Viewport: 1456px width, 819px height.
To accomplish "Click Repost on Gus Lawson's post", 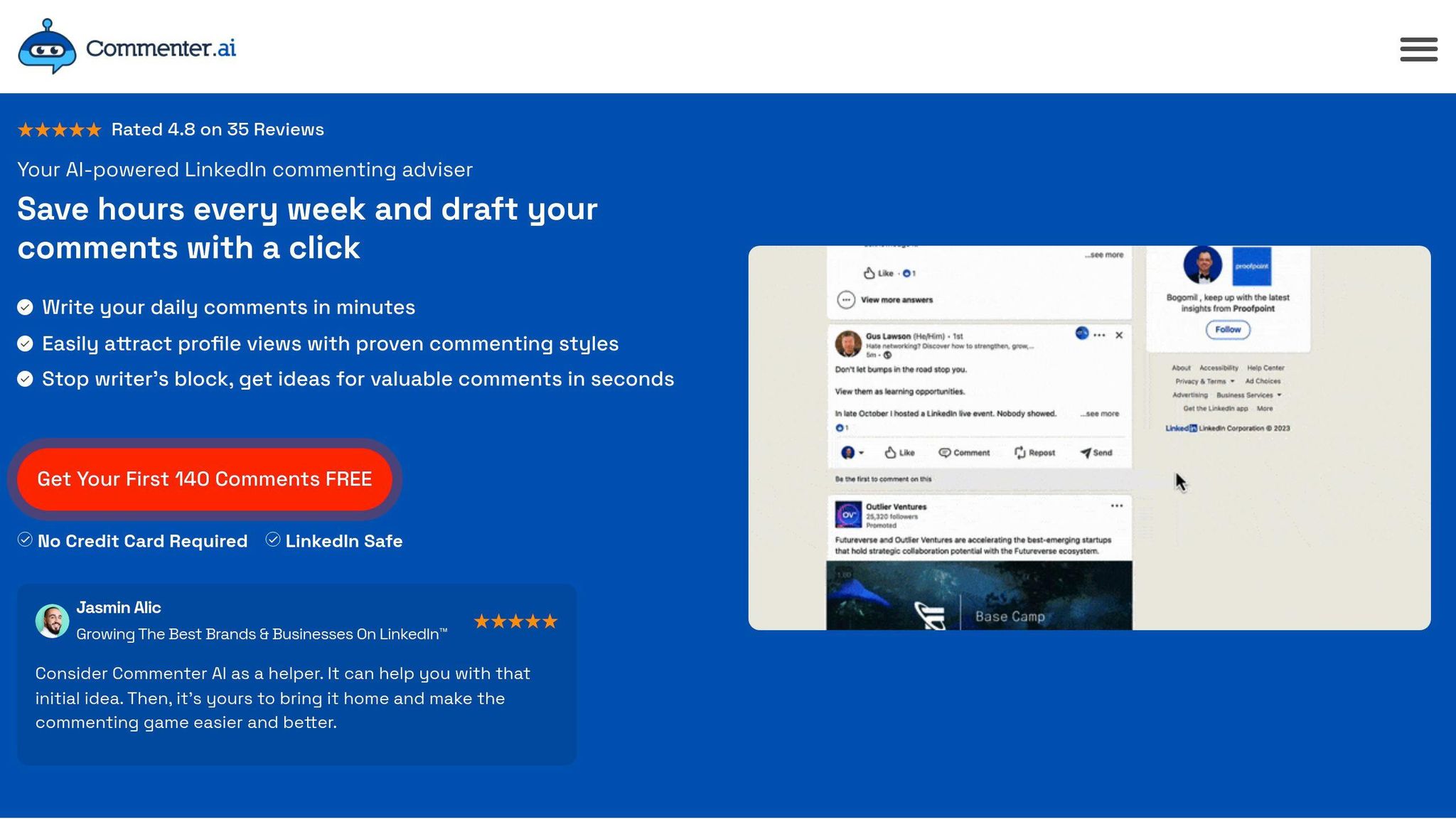I will 1034,453.
